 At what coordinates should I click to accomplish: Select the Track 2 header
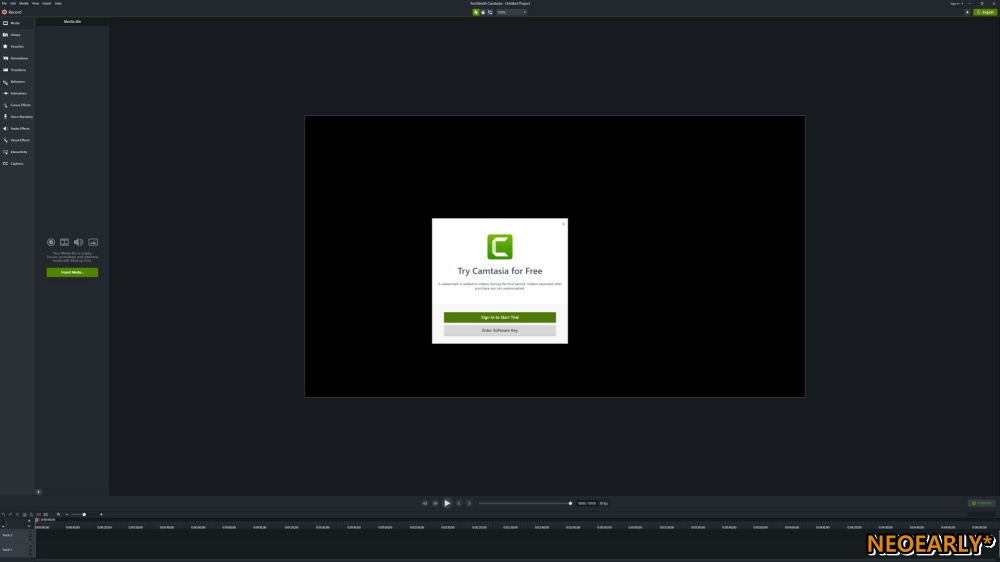pos(17,535)
